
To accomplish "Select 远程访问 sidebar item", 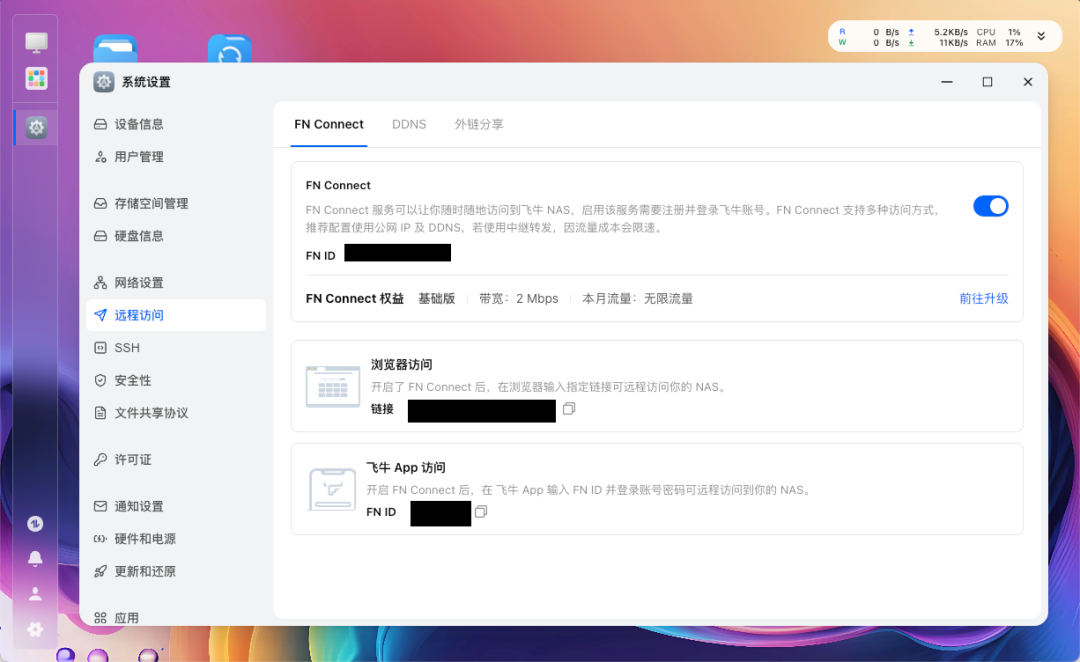I will point(176,315).
